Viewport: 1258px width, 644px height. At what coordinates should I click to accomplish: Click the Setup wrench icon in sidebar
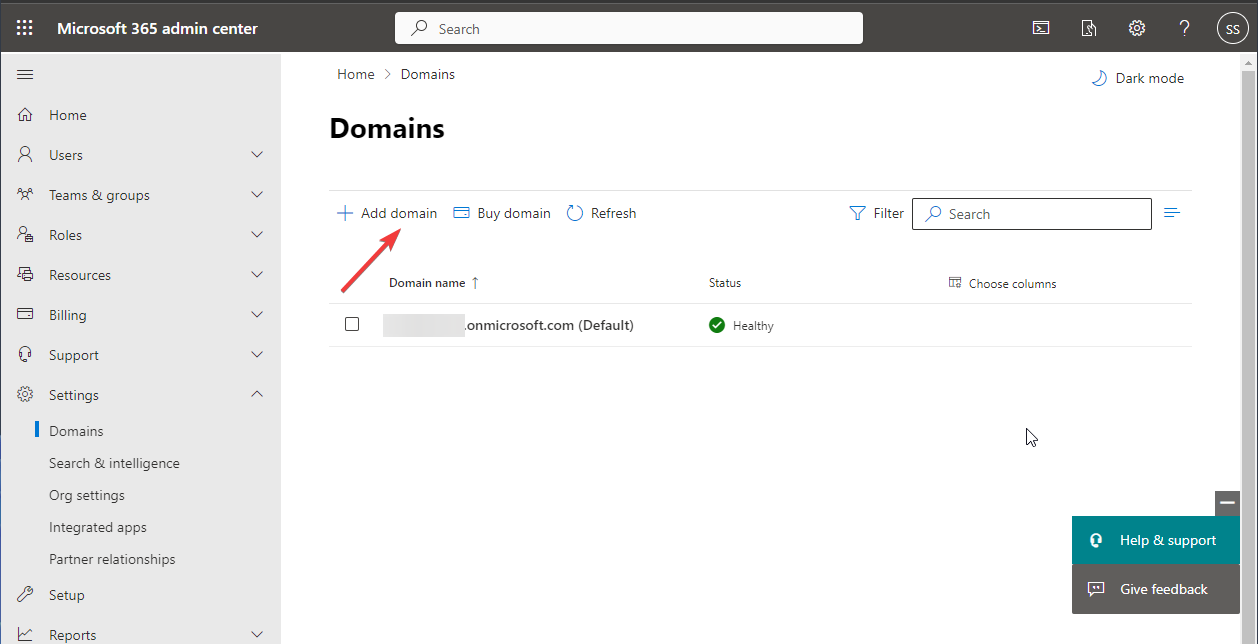[26, 595]
